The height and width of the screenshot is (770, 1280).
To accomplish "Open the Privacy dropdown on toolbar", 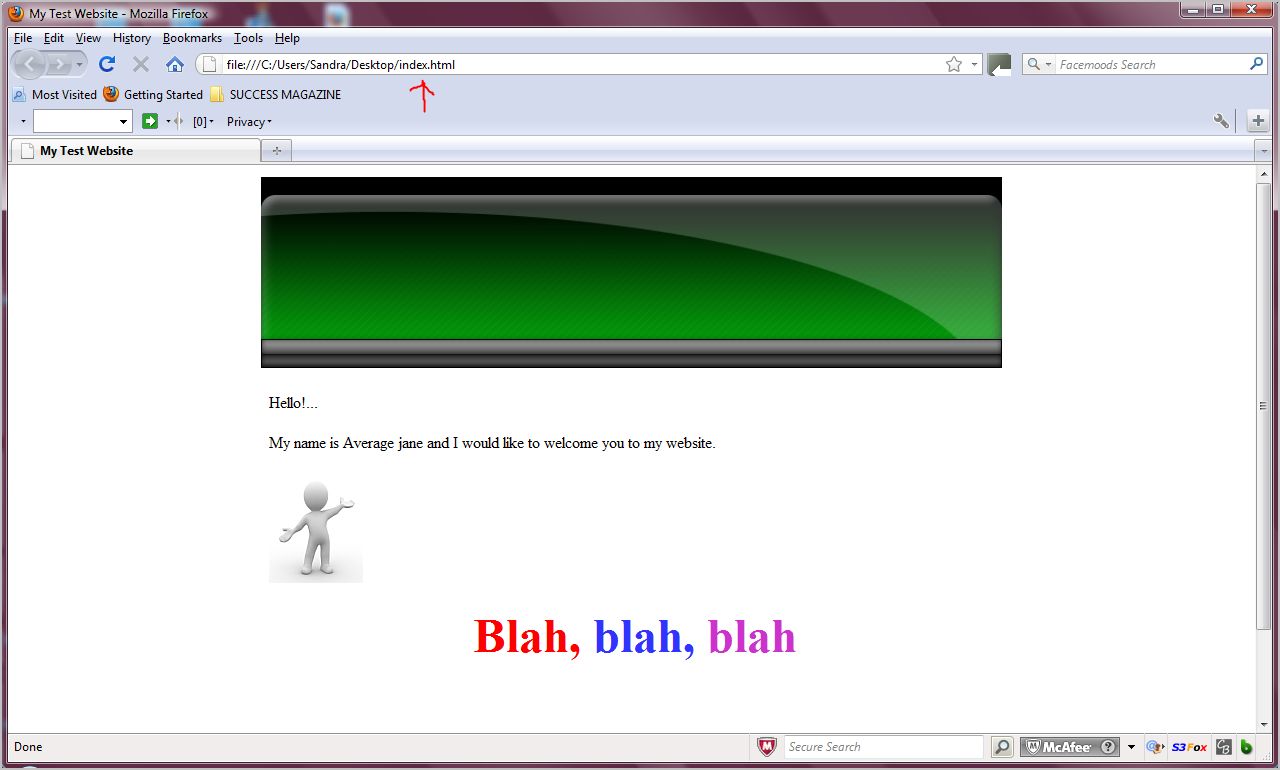I will [249, 122].
